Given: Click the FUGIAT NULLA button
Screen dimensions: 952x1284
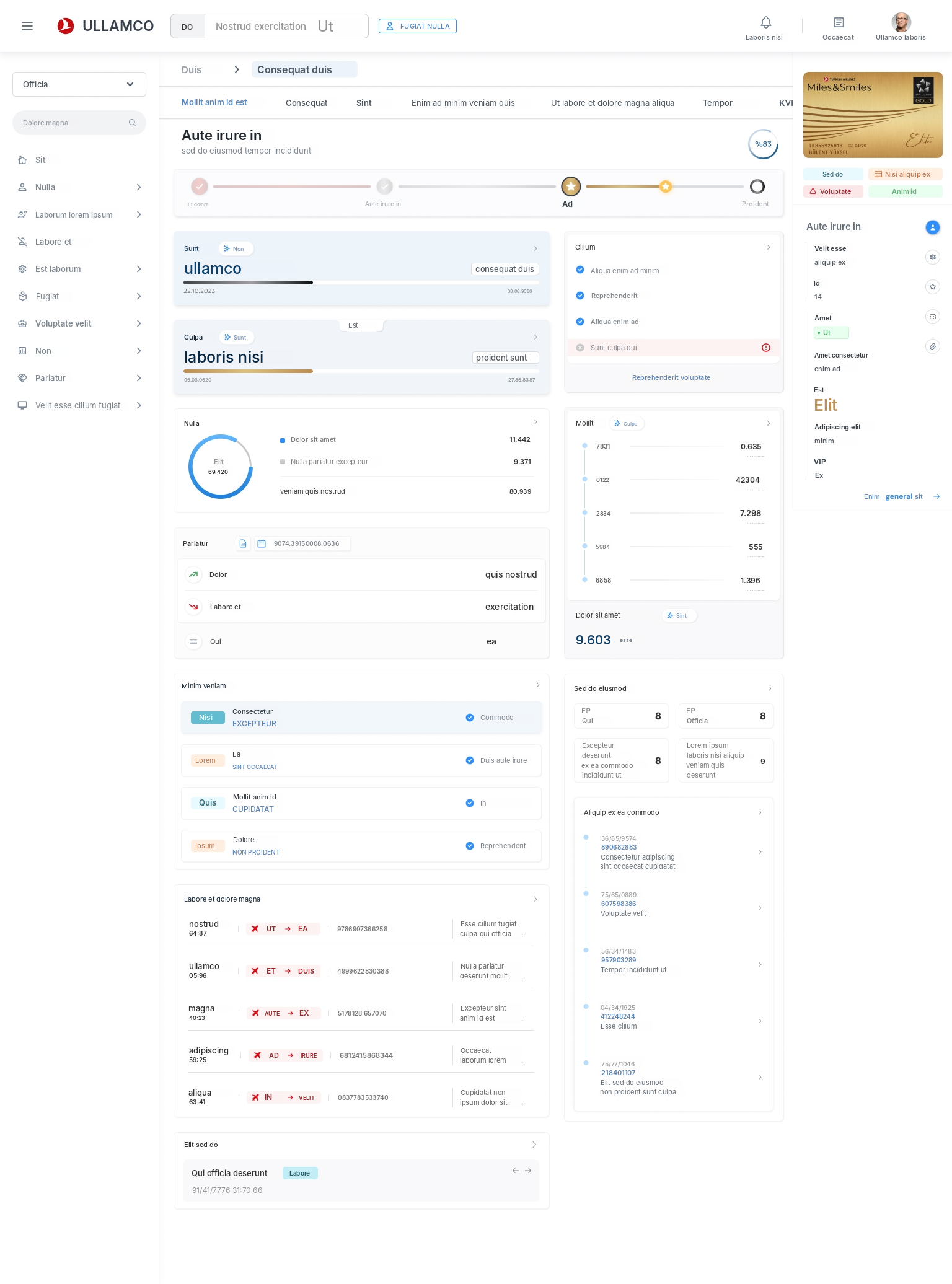Looking at the screenshot, I should 418,26.
